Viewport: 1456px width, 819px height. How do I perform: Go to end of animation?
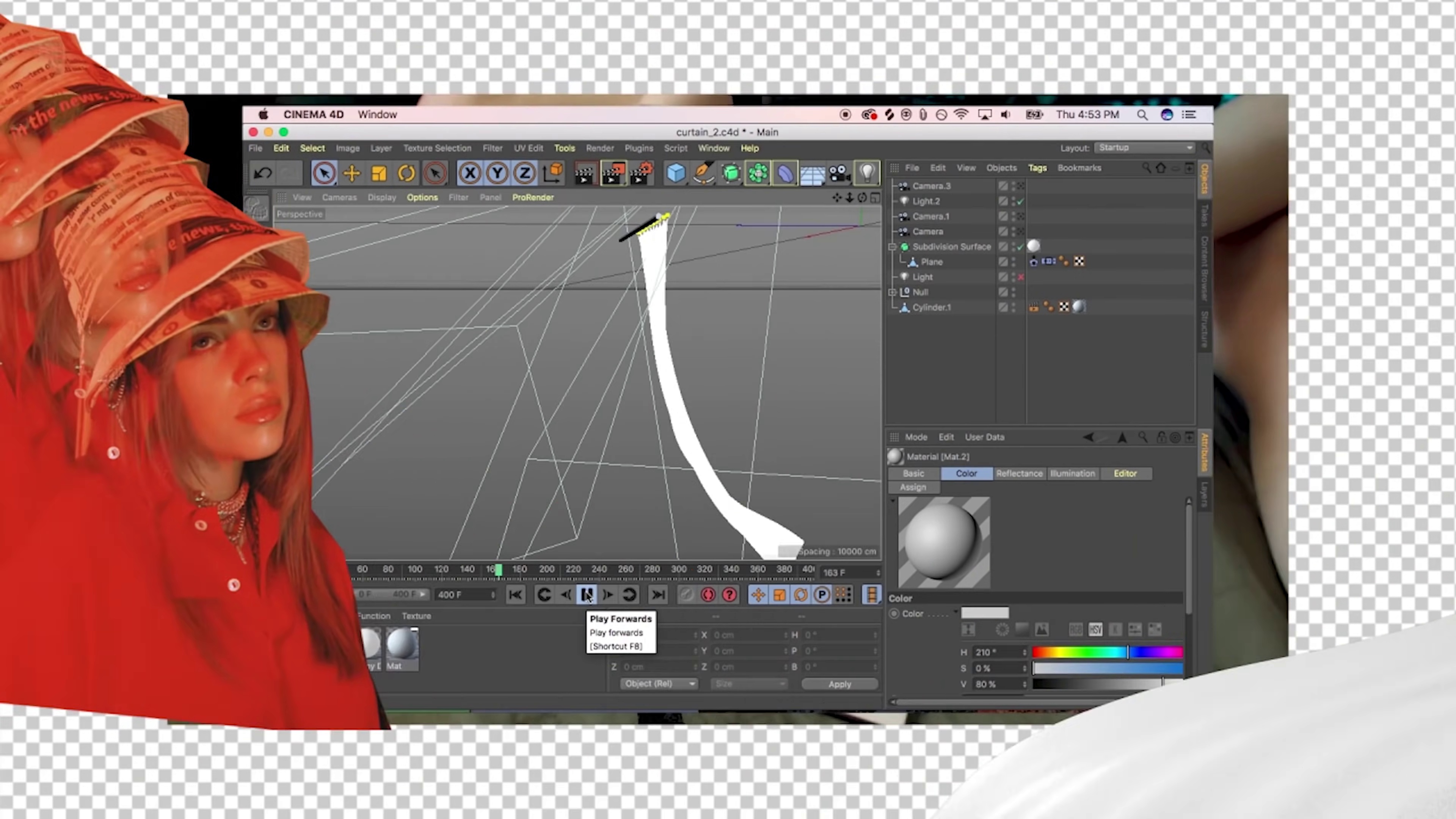(x=657, y=595)
